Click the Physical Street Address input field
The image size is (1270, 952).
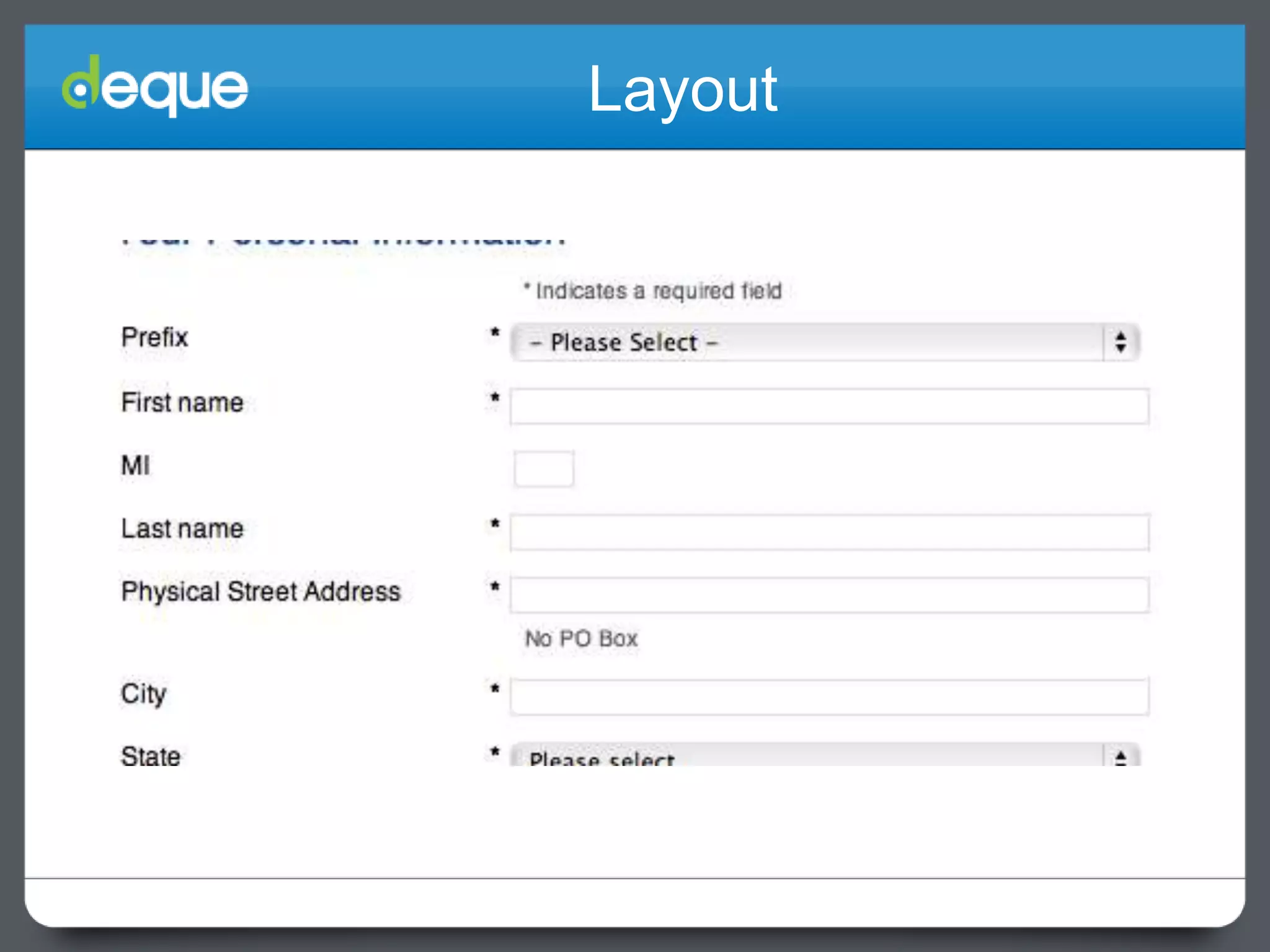pos(829,596)
